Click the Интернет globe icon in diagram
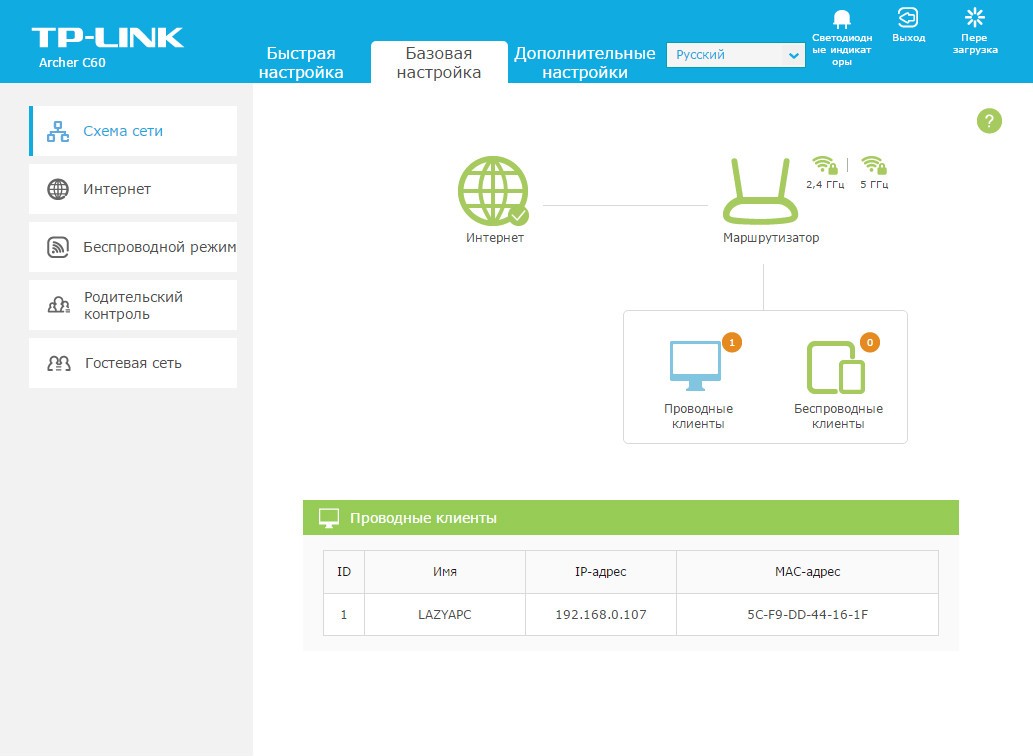This screenshot has width=1033, height=756. (x=493, y=191)
